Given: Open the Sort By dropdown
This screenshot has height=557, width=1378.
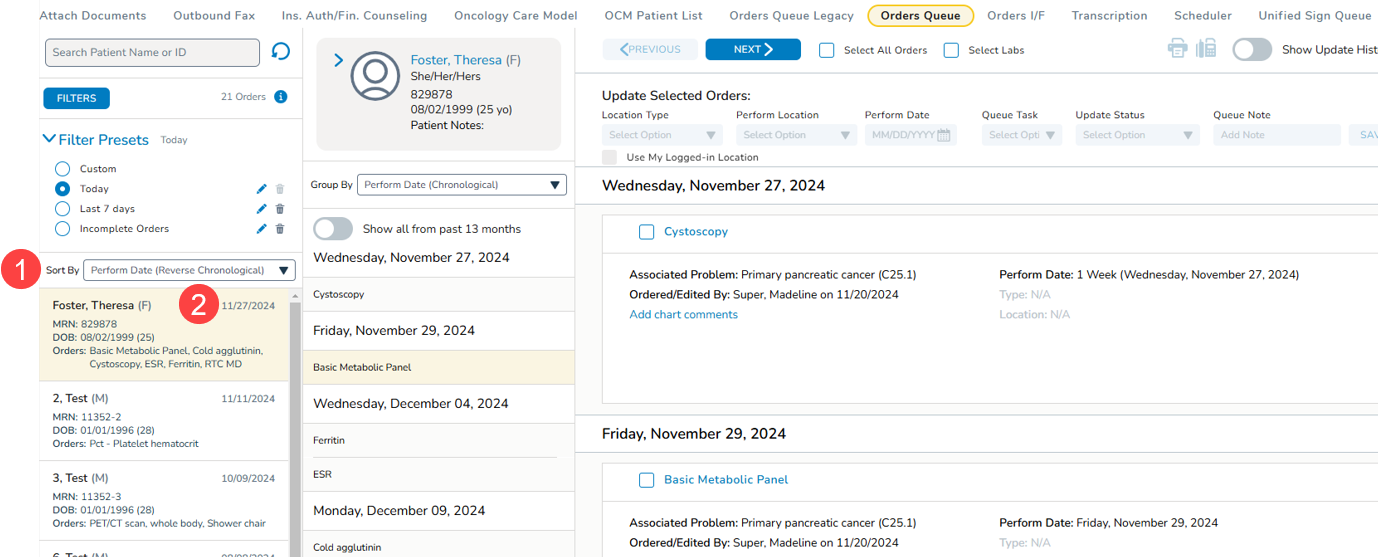Looking at the screenshot, I should pyautogui.click(x=189, y=270).
